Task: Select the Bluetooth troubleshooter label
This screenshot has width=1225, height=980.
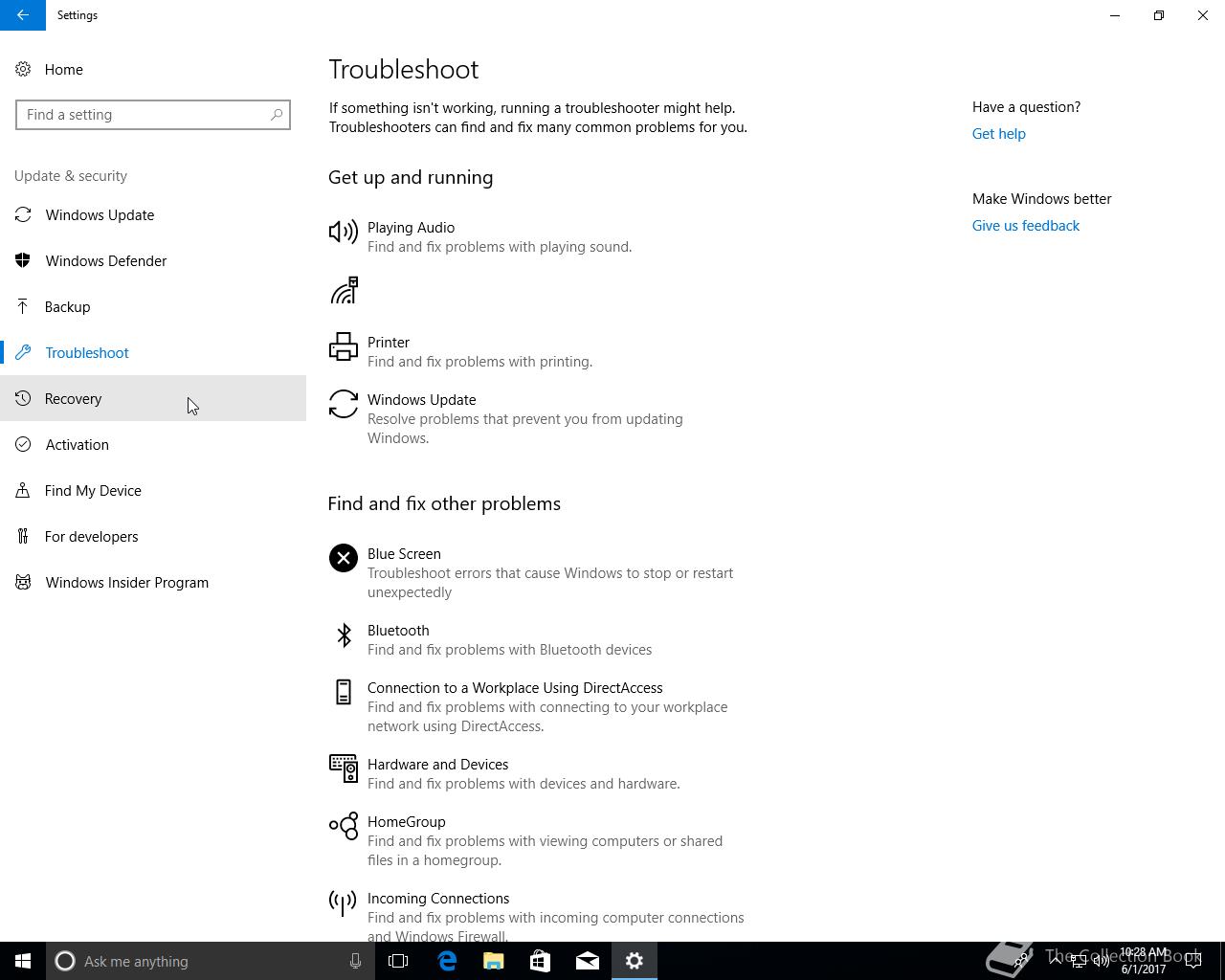Action: (x=398, y=631)
